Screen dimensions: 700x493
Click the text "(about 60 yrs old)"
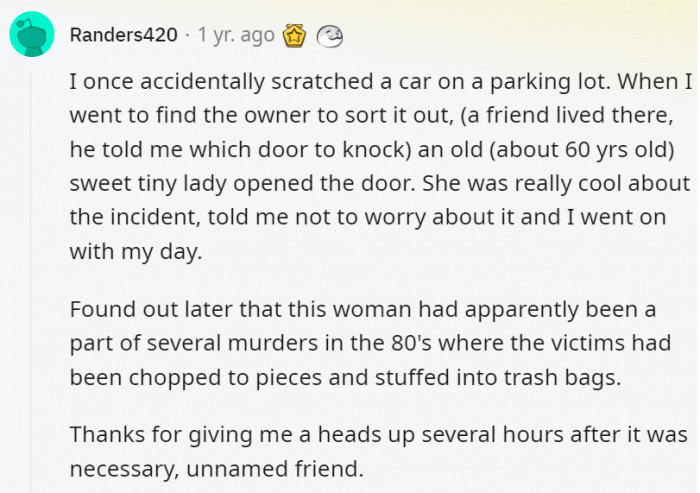582,150
